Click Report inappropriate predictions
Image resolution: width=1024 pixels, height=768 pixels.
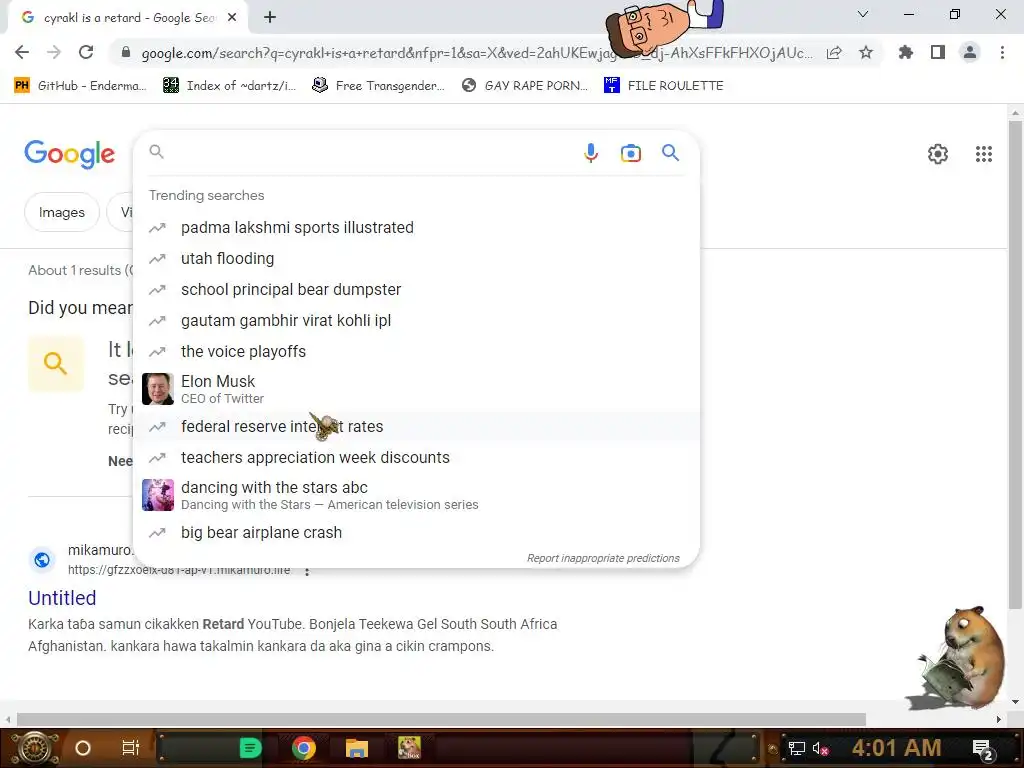coord(603,558)
